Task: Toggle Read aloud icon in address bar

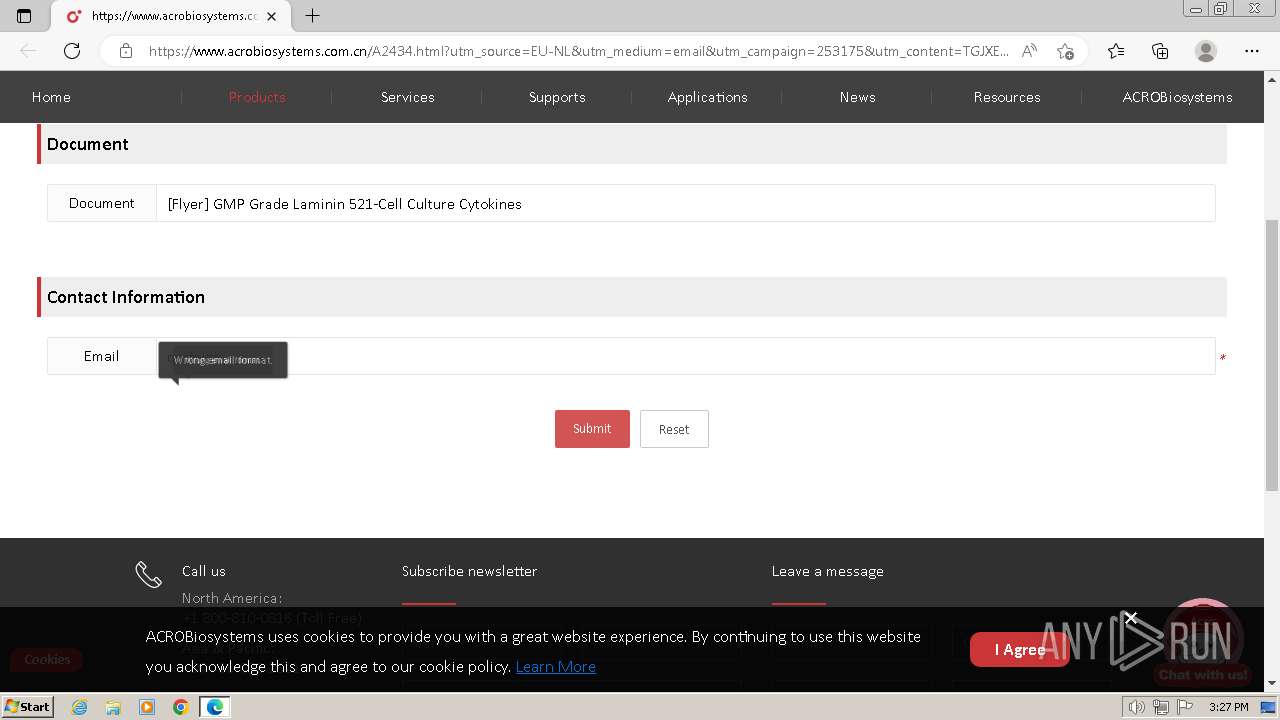Action: (1029, 51)
